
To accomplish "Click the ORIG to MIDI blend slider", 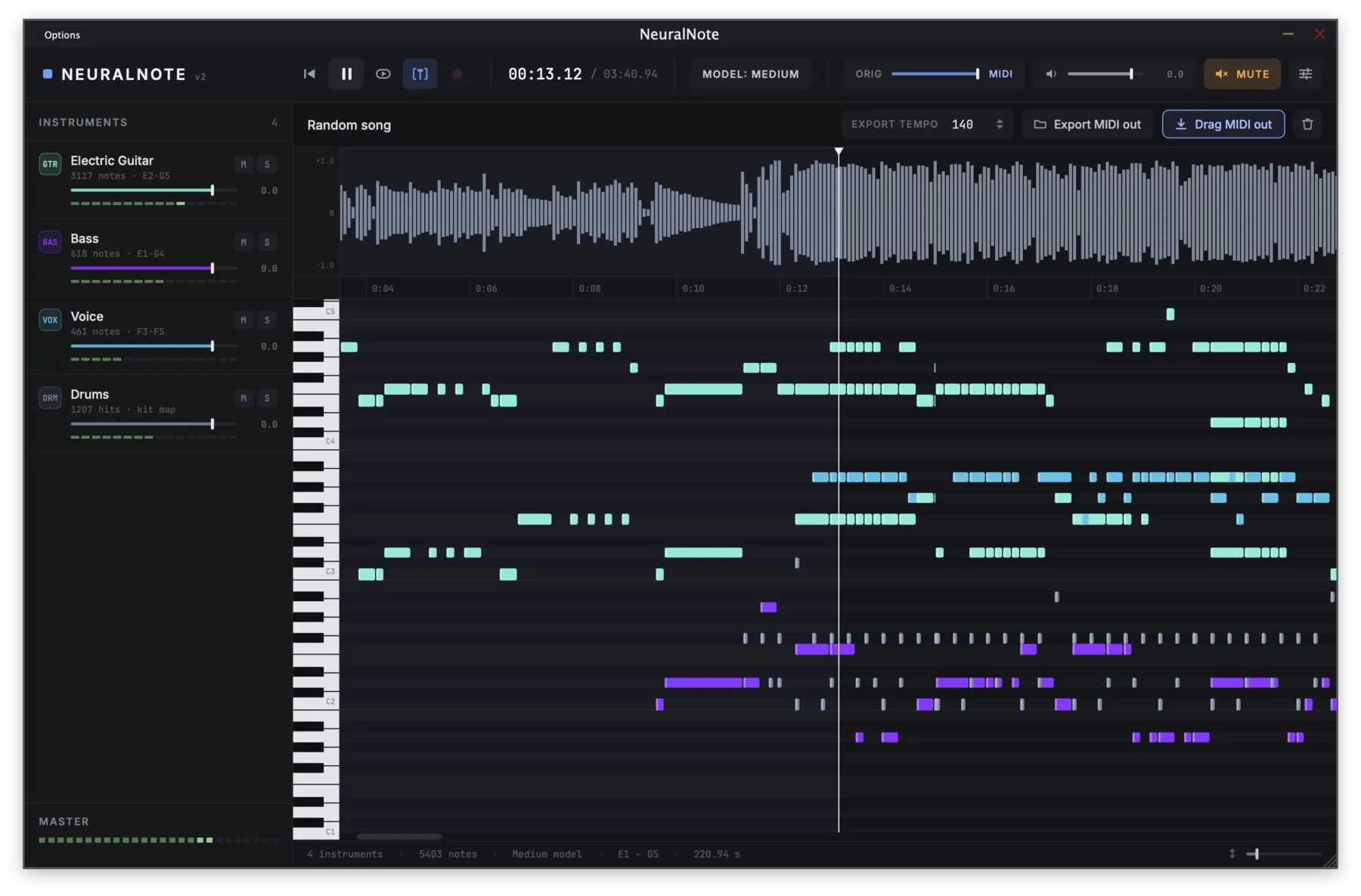I will (x=935, y=74).
